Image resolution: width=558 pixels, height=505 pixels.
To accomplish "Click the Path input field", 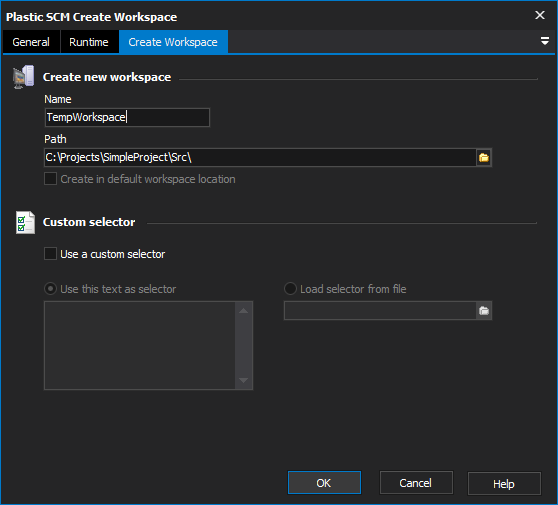I will (x=260, y=157).
